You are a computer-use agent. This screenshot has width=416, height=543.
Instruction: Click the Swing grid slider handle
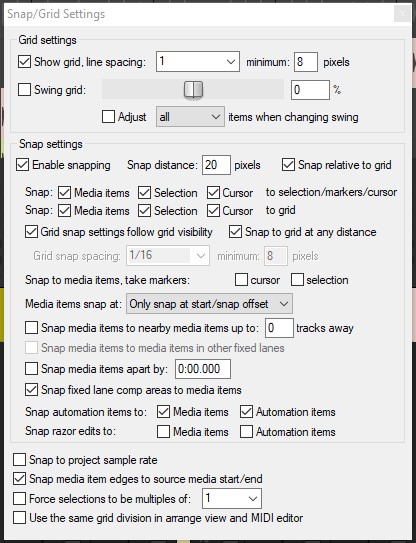[x=193, y=89]
